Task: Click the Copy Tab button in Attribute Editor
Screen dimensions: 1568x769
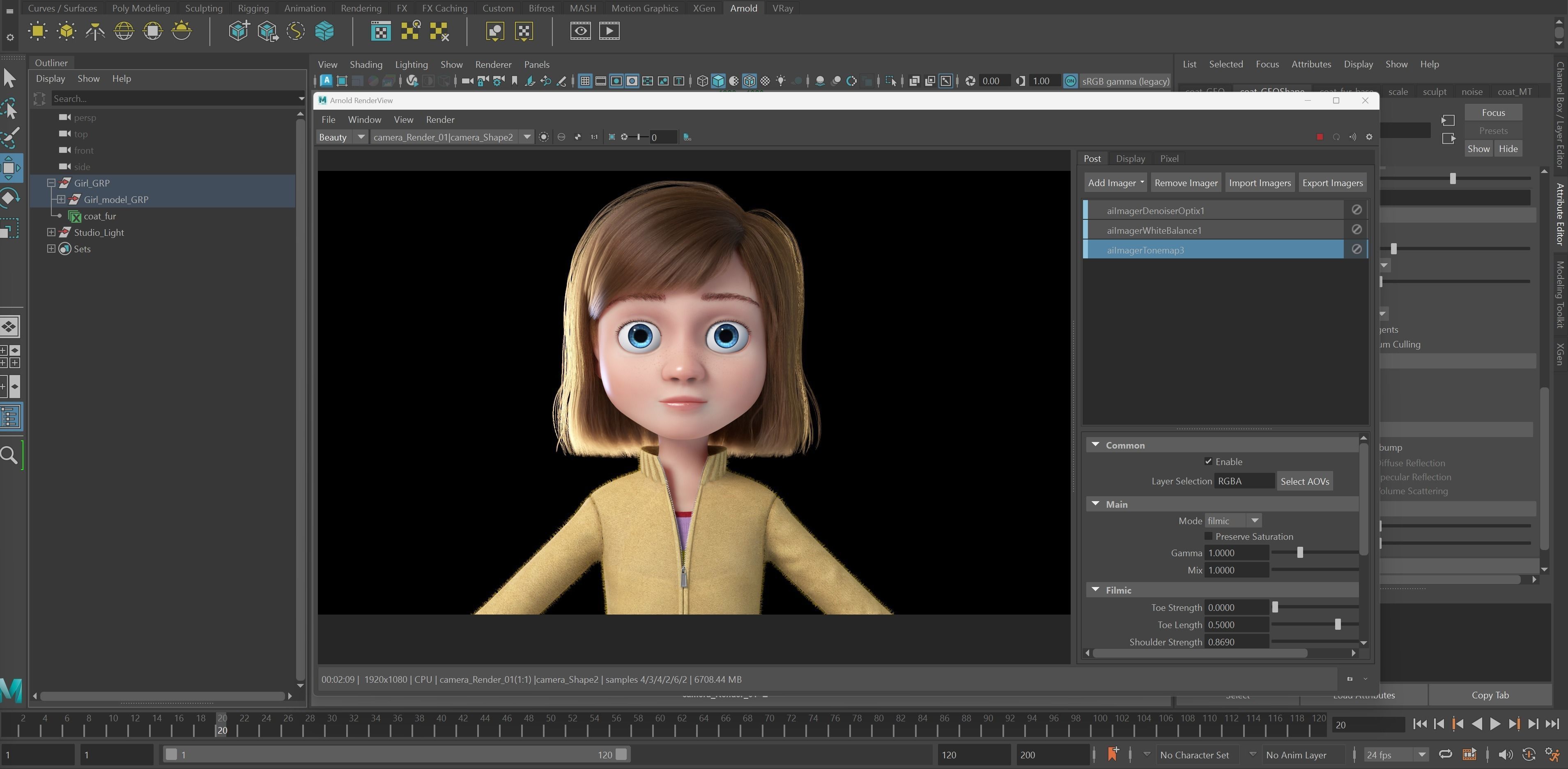Action: point(1490,695)
